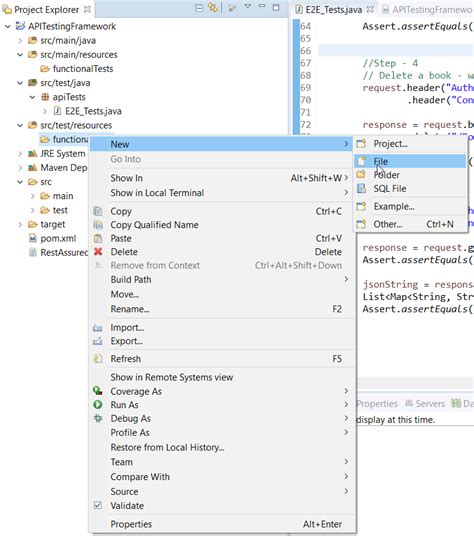The image size is (474, 536).
Task: Open Show in Local Terminal submenu
Action: (x=221, y=193)
